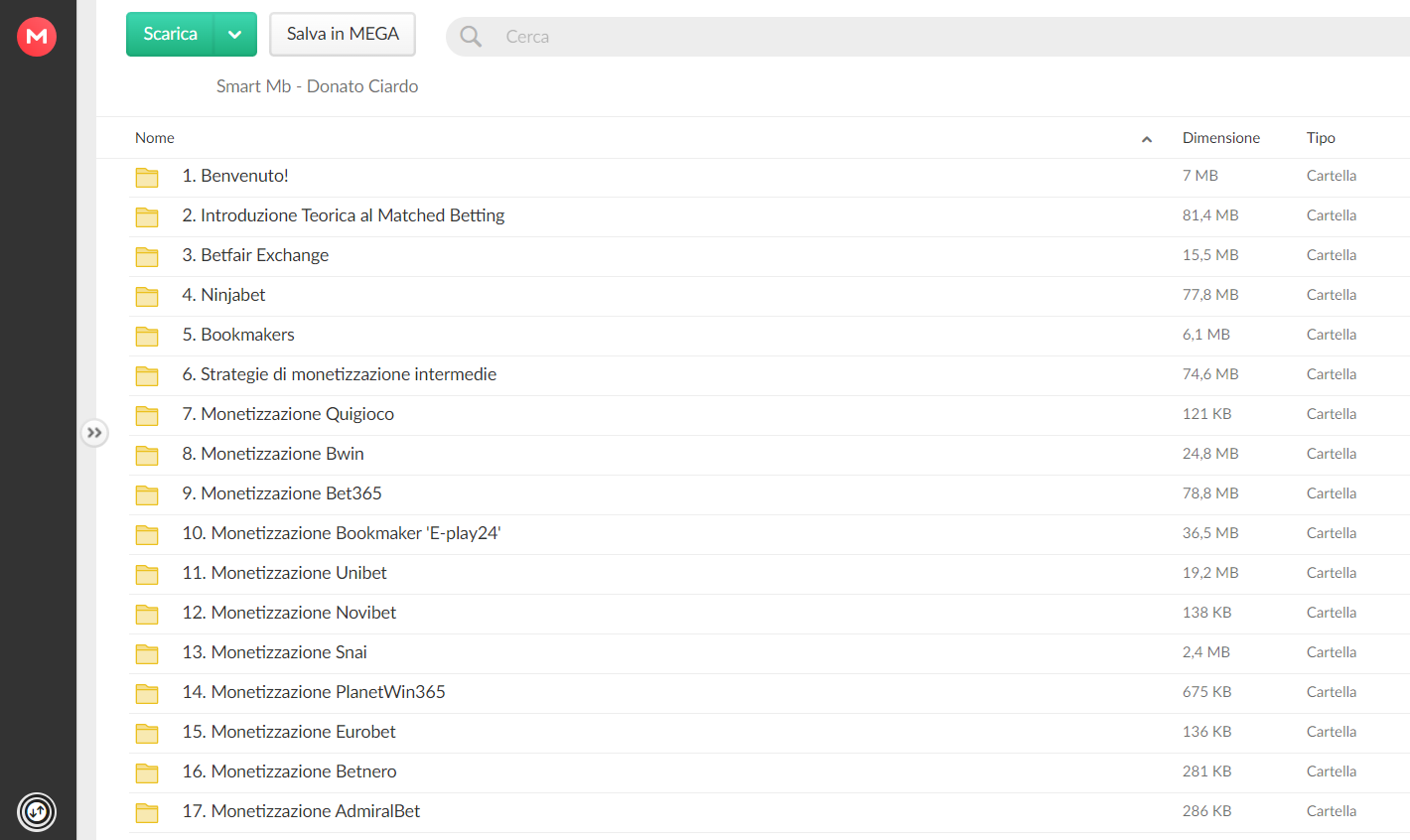
Task: Click the 78,8 MB size value
Action: click(1210, 493)
